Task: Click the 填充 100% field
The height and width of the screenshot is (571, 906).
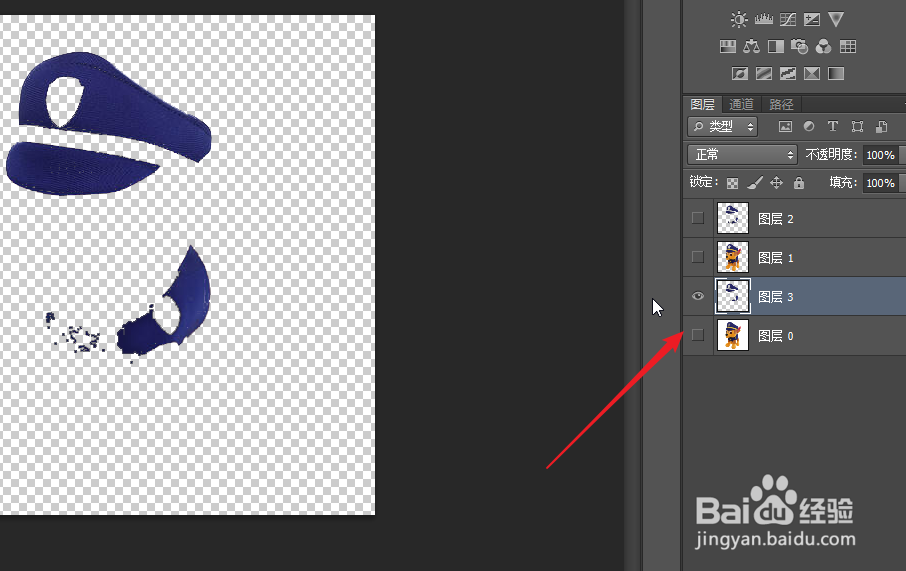Action: point(881,183)
